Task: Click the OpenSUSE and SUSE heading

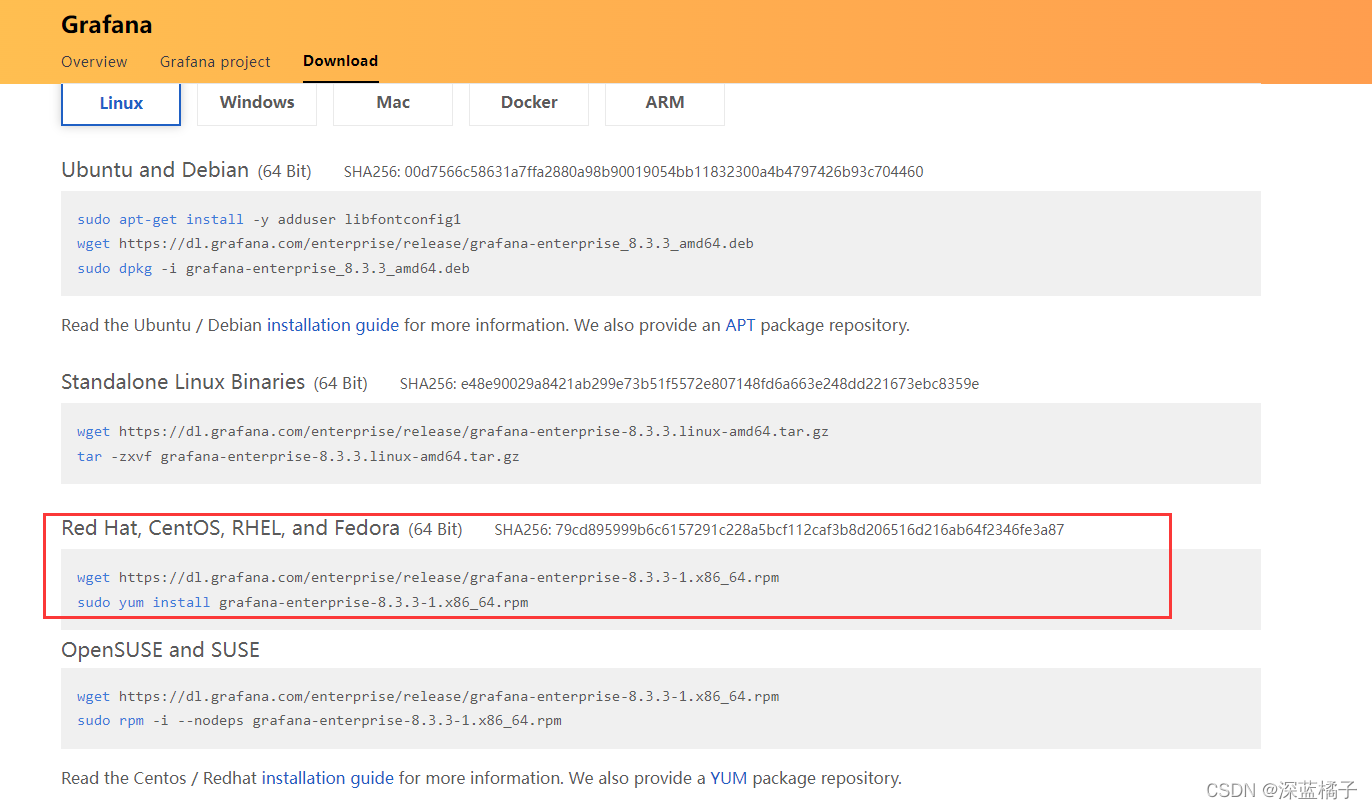Action: coord(160,650)
